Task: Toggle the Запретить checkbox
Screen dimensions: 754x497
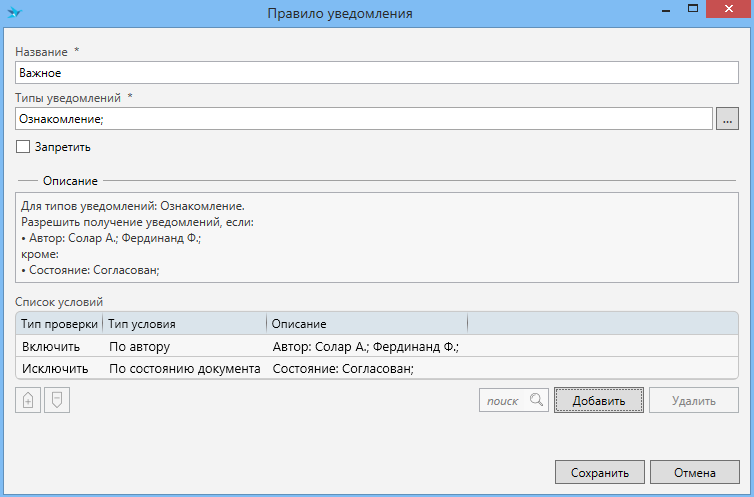Action: [x=23, y=147]
